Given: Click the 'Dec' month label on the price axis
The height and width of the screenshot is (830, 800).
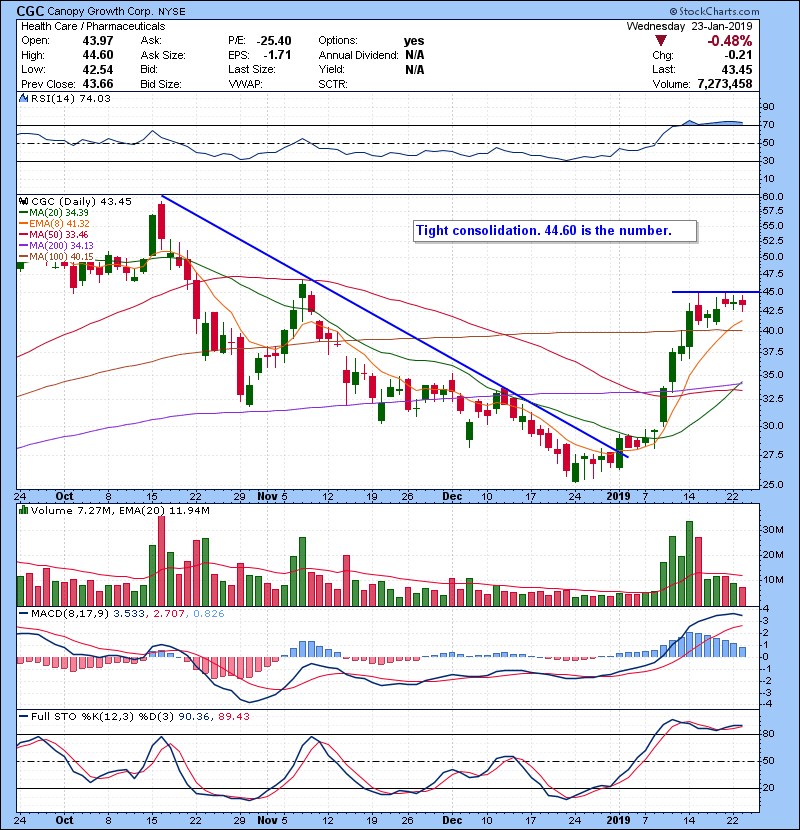Looking at the screenshot, I should (452, 496).
